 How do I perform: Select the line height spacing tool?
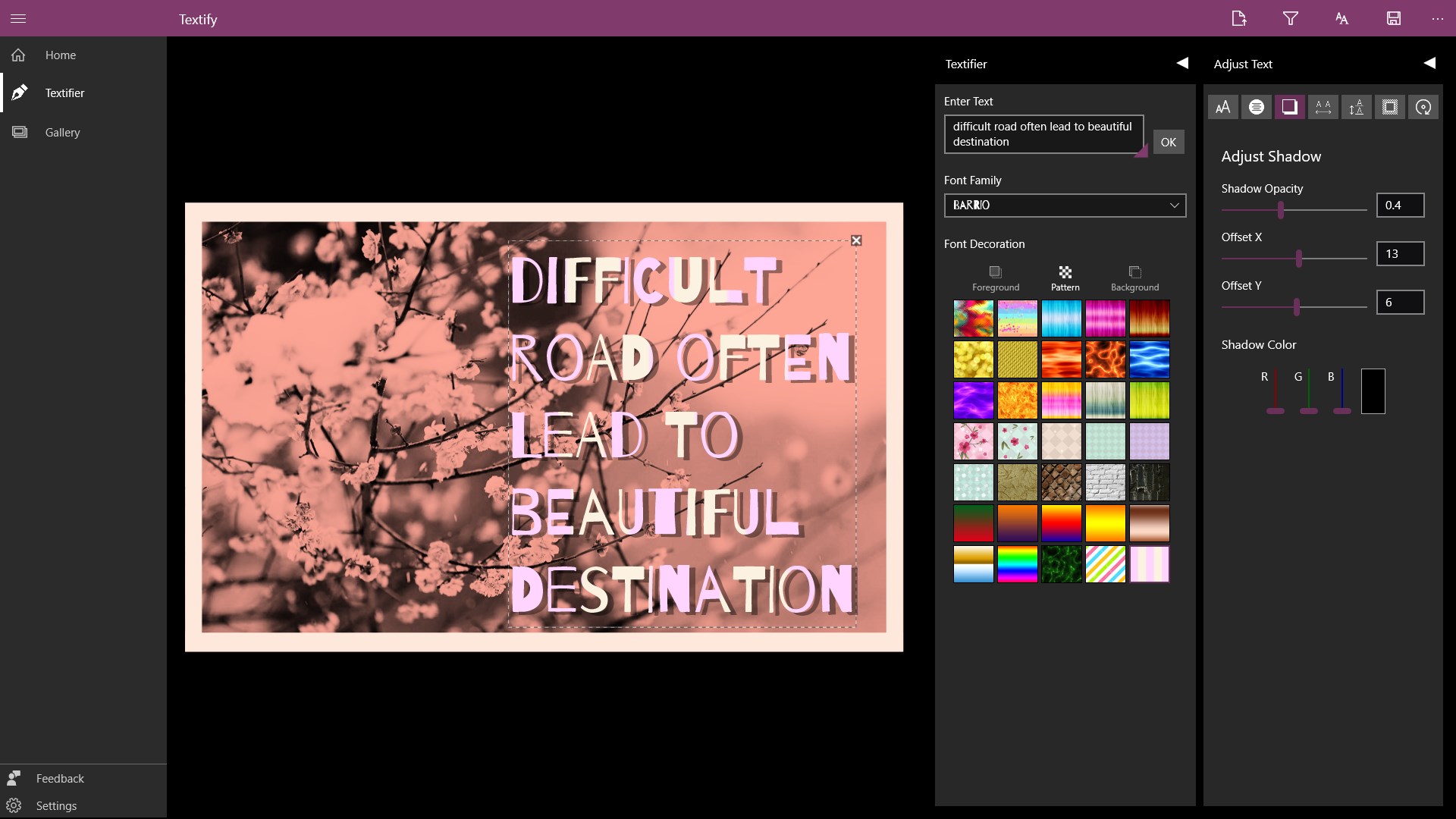(1356, 107)
